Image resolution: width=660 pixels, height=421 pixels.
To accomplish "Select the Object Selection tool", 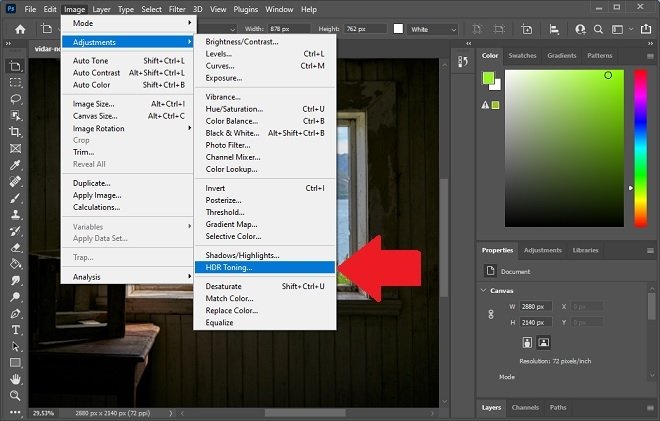I will (x=15, y=115).
